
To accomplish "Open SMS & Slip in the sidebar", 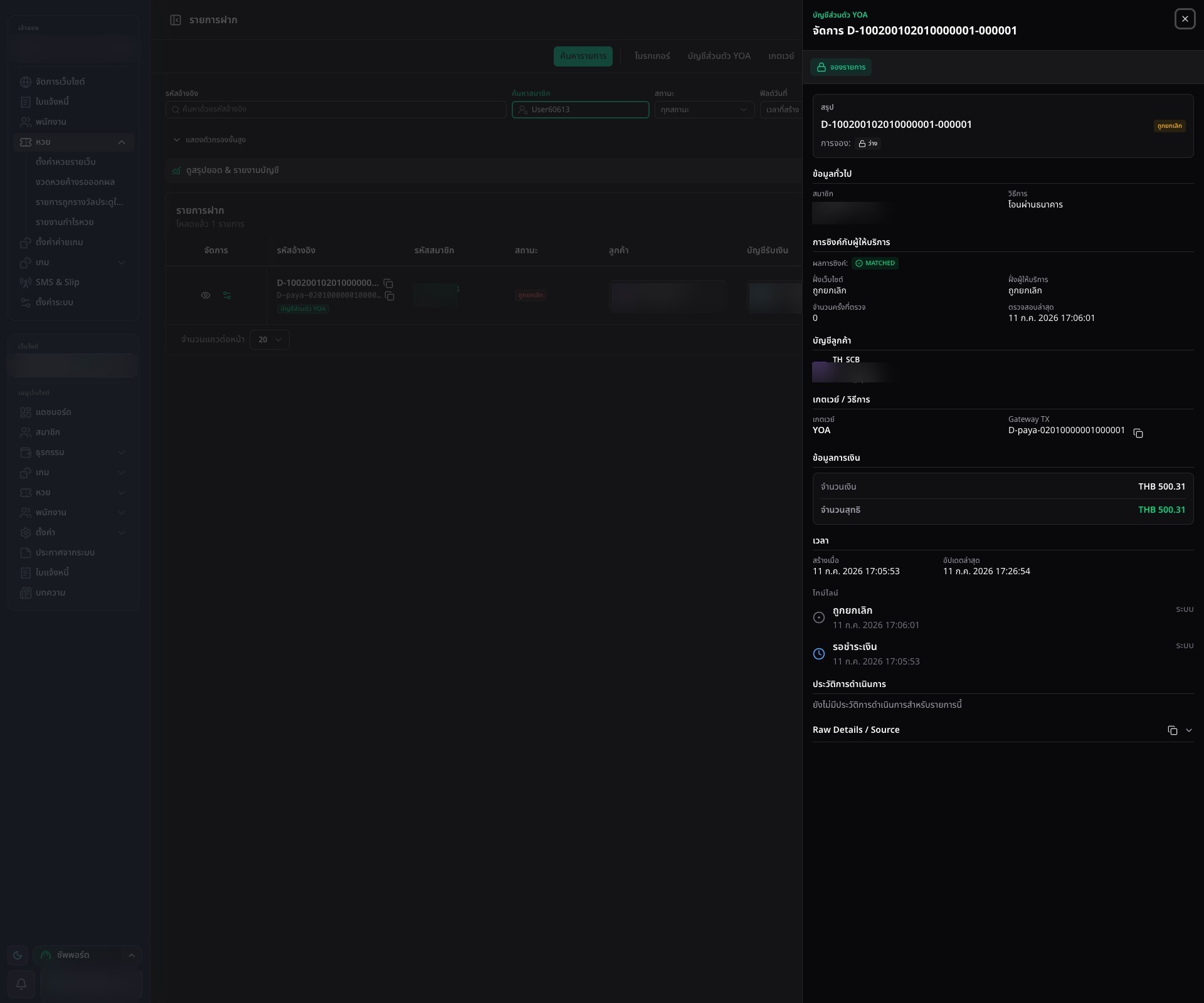I will click(x=73, y=283).
